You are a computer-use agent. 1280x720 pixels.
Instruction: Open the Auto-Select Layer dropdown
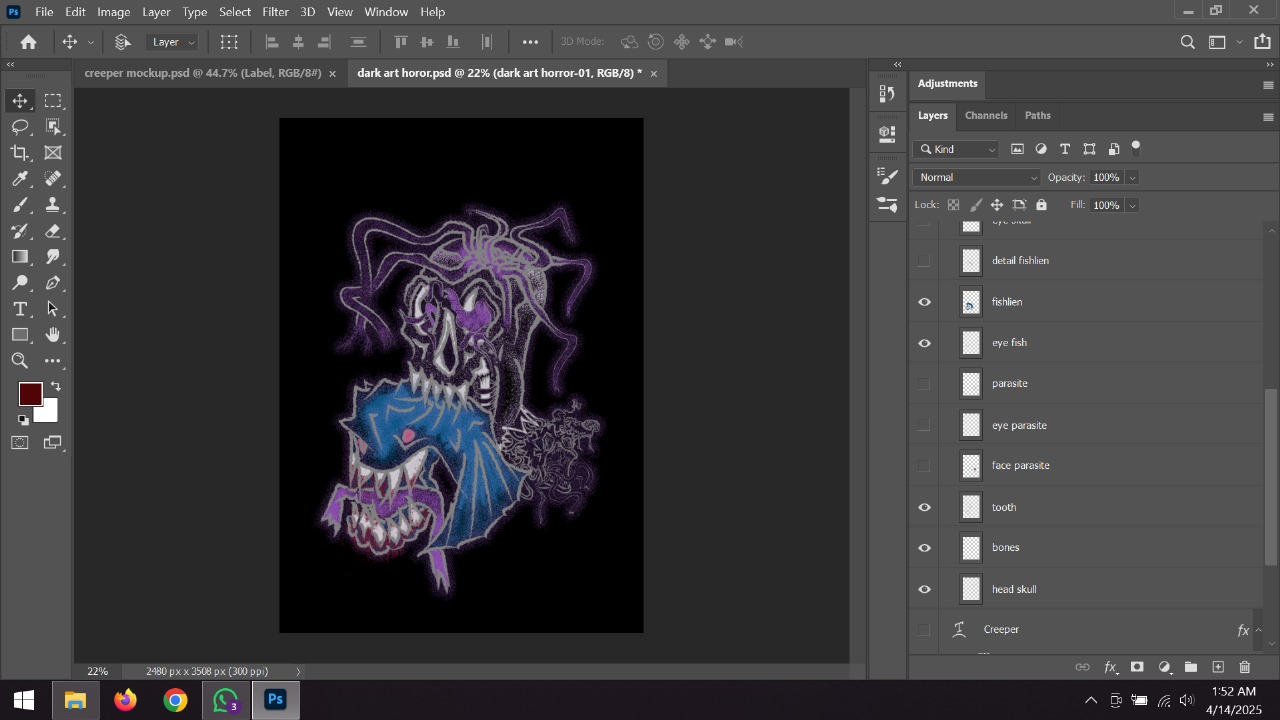coord(173,42)
